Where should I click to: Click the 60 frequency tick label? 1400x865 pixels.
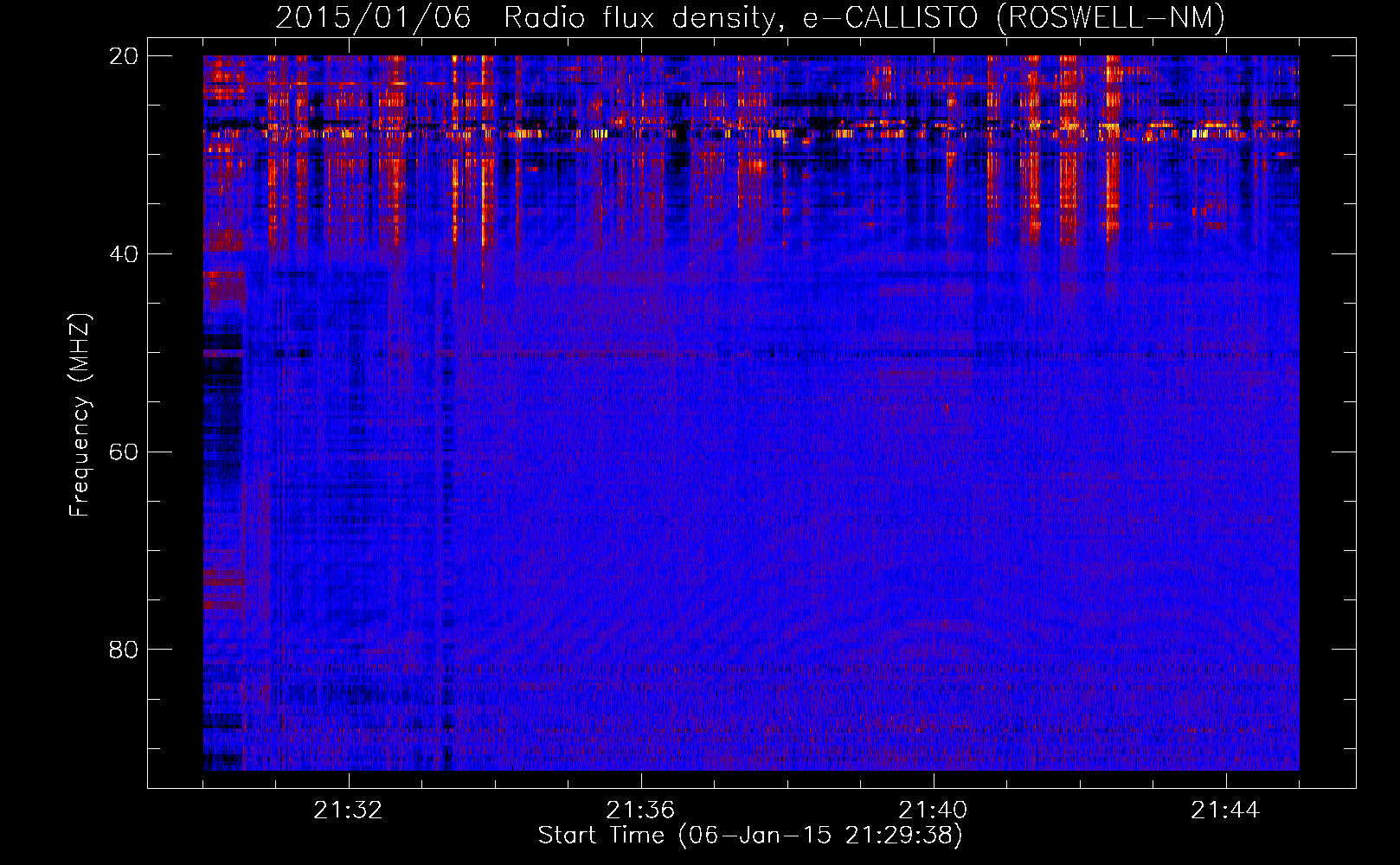[x=123, y=452]
